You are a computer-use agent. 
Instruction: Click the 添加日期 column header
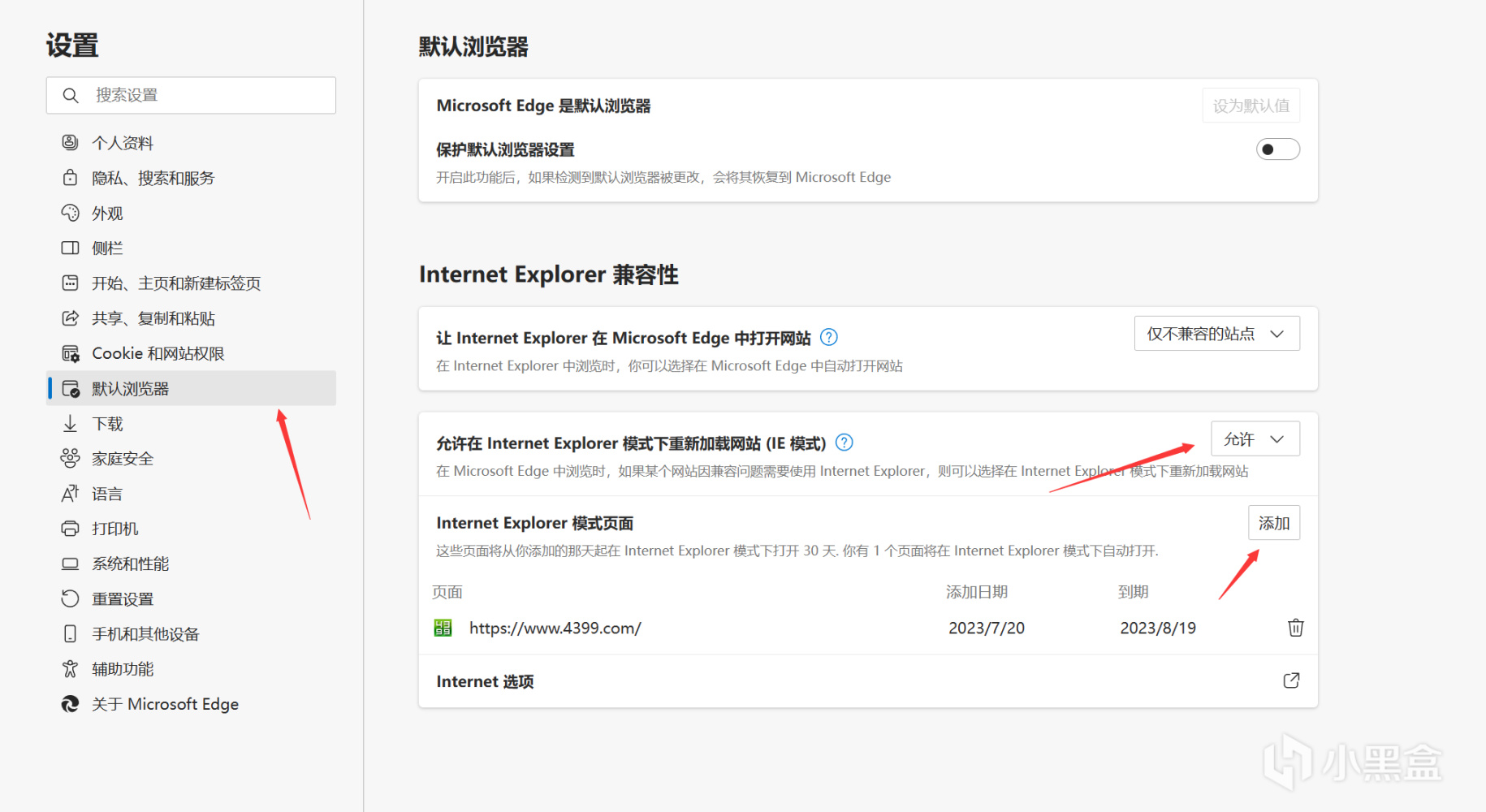[977, 592]
